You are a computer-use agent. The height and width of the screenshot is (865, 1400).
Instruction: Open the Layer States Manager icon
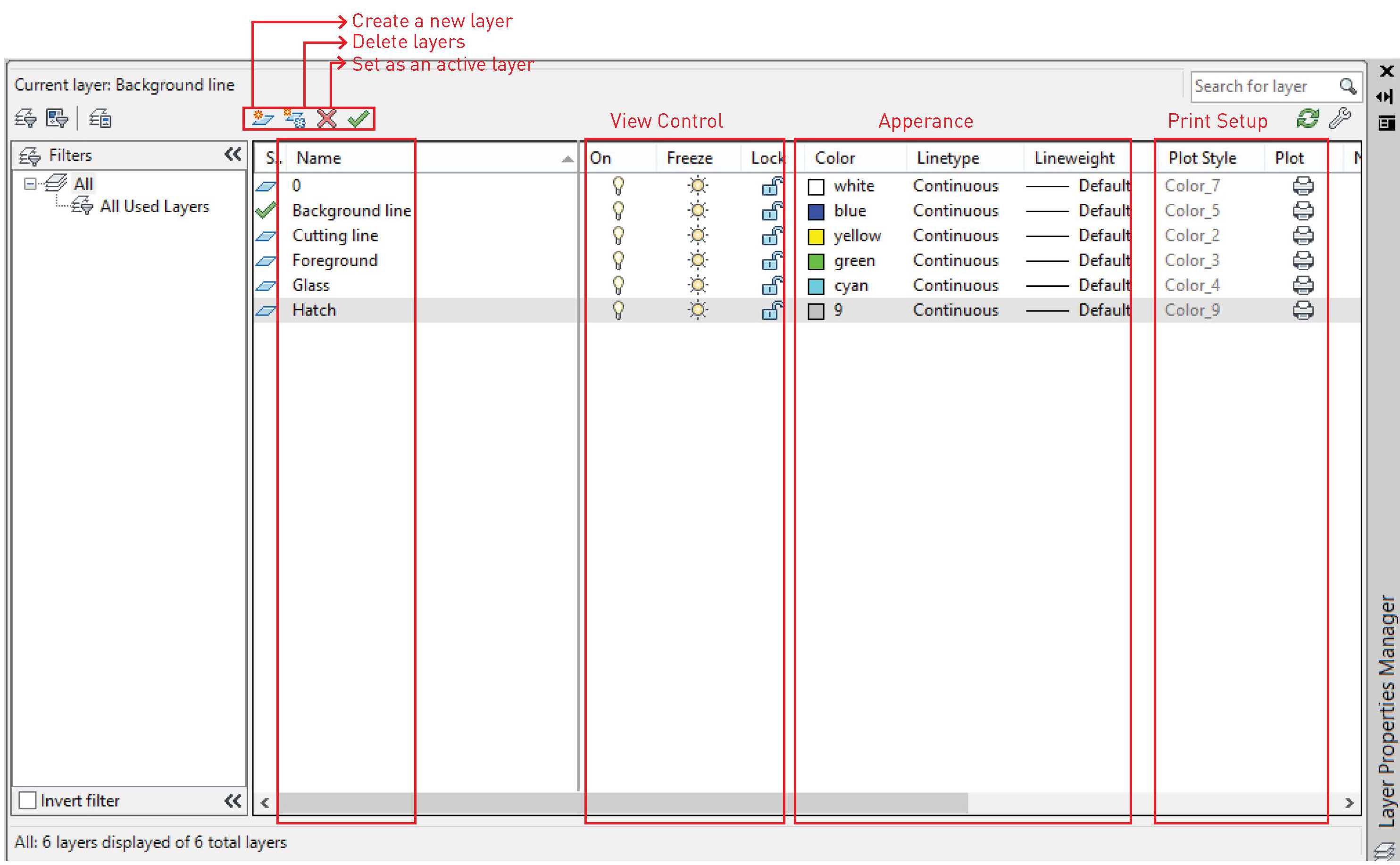tap(100, 118)
